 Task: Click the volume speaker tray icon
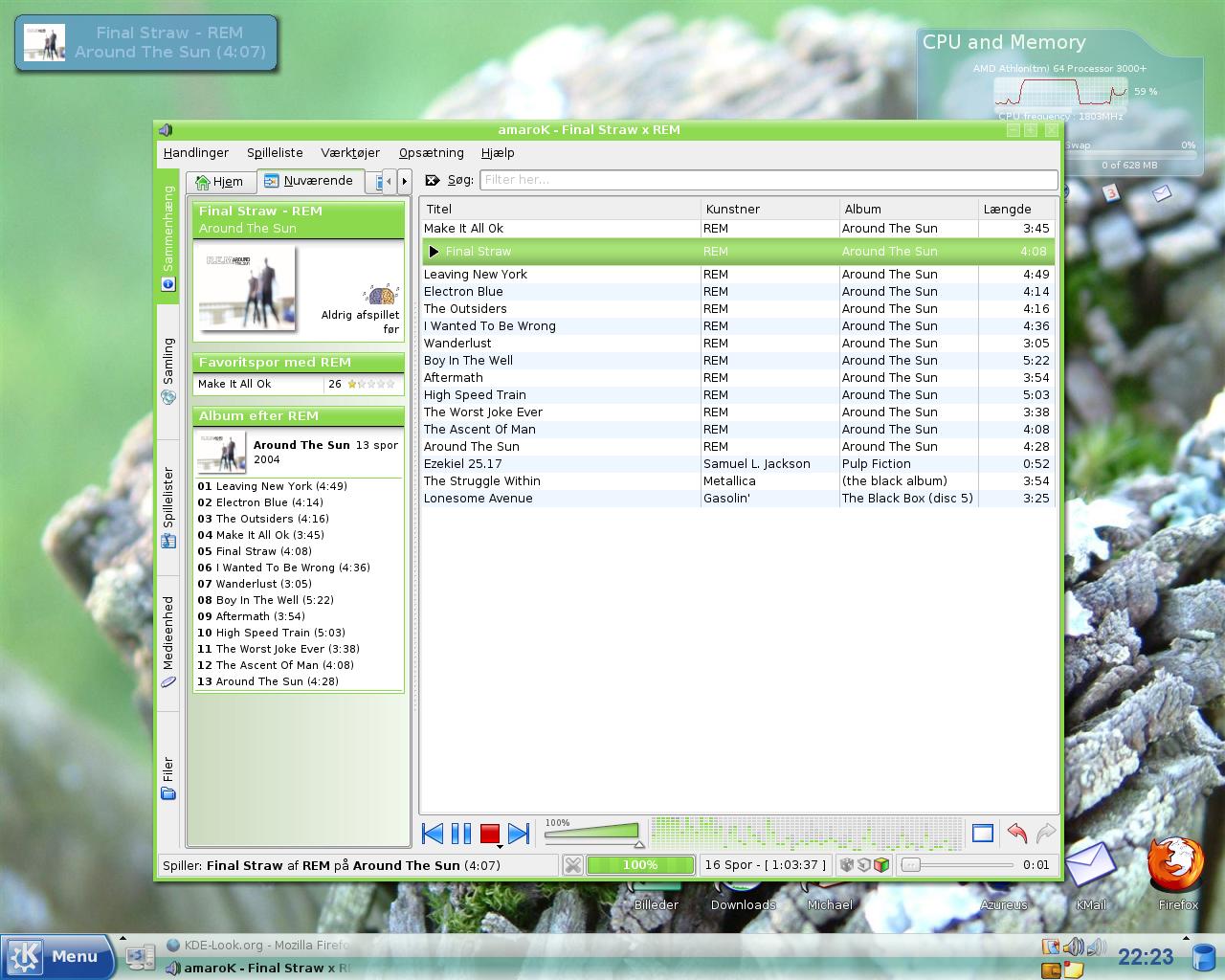1073,947
